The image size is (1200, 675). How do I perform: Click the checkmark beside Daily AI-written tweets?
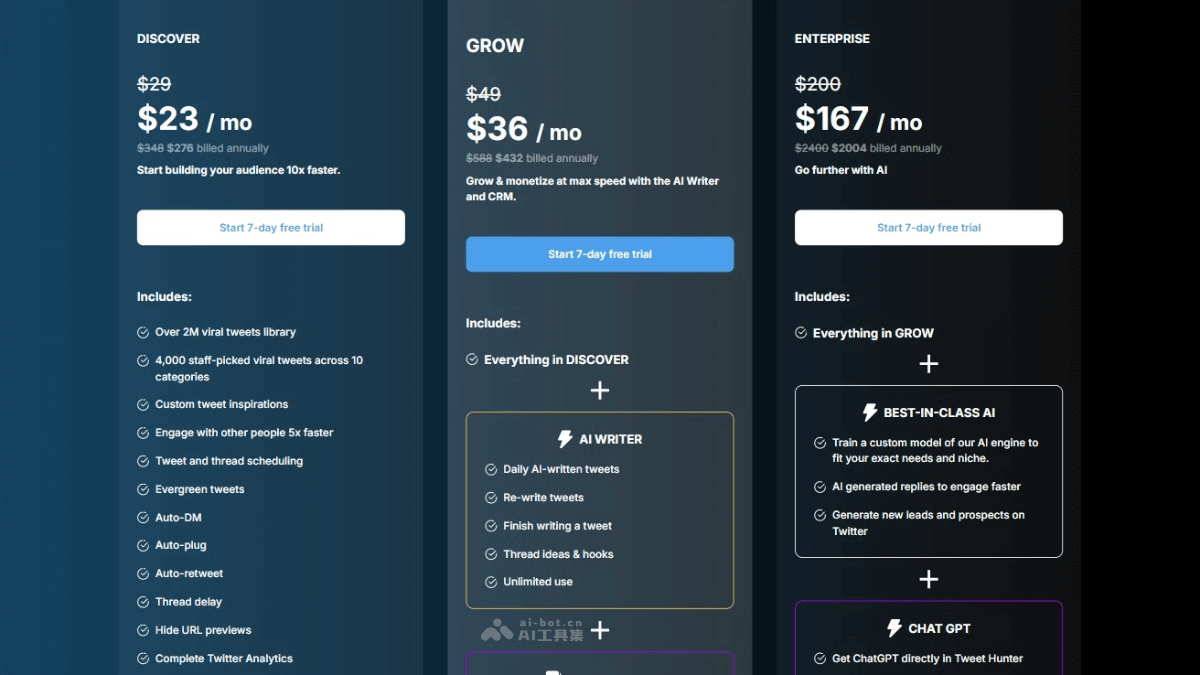pyautogui.click(x=491, y=469)
